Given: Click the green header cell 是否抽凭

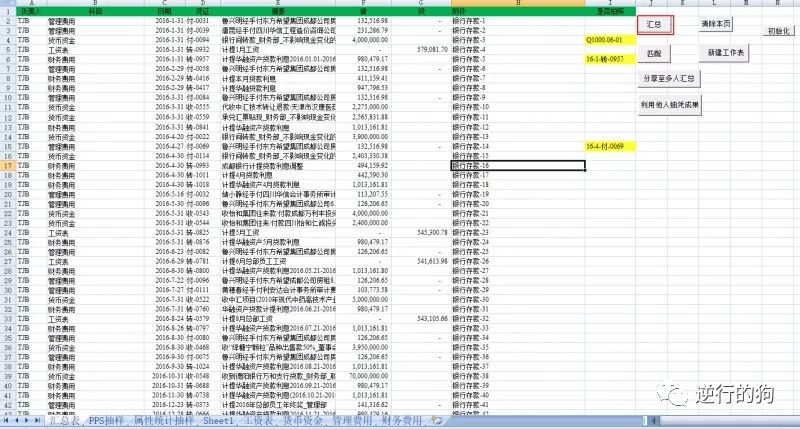Looking at the screenshot, I should [610, 11].
